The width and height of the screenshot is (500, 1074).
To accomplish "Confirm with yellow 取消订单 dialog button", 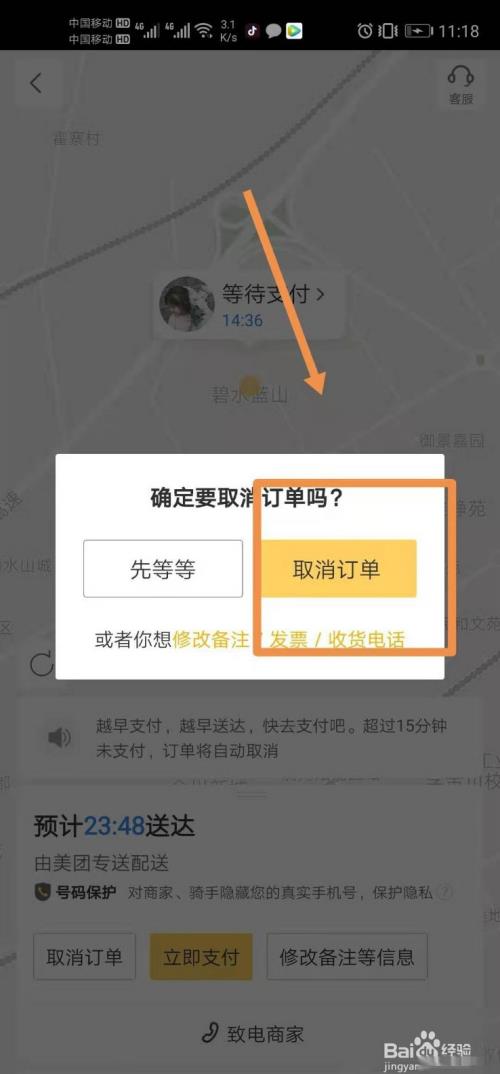I will (x=338, y=569).
